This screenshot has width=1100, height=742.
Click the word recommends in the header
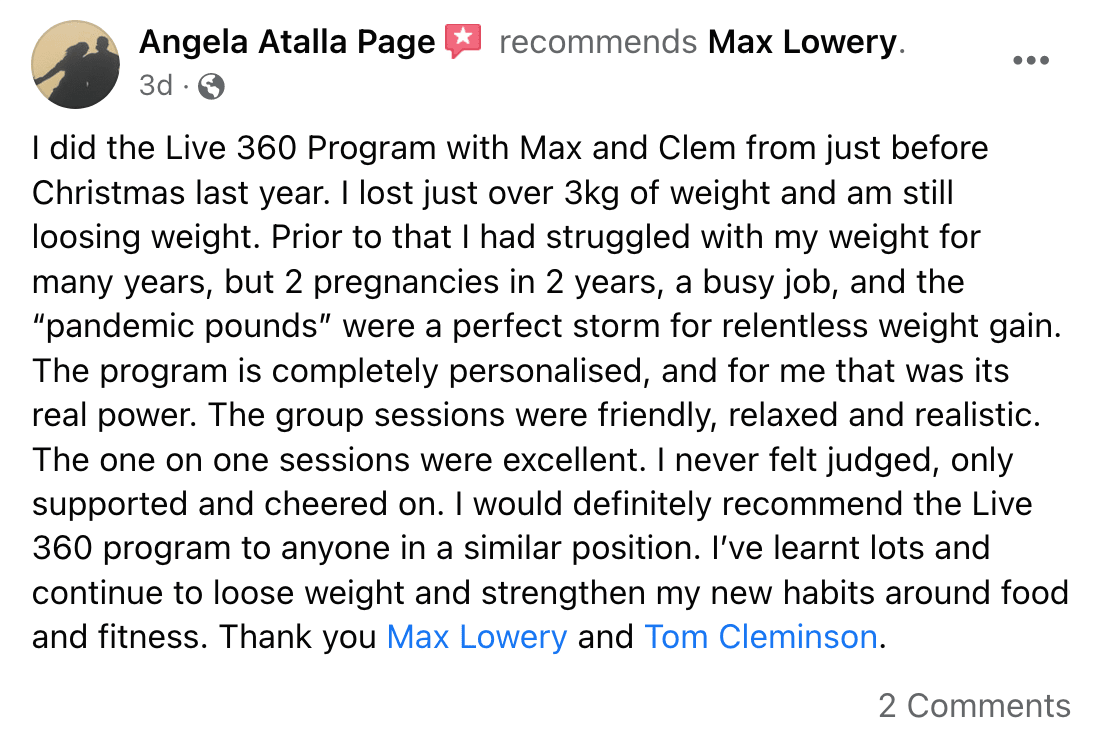point(598,42)
